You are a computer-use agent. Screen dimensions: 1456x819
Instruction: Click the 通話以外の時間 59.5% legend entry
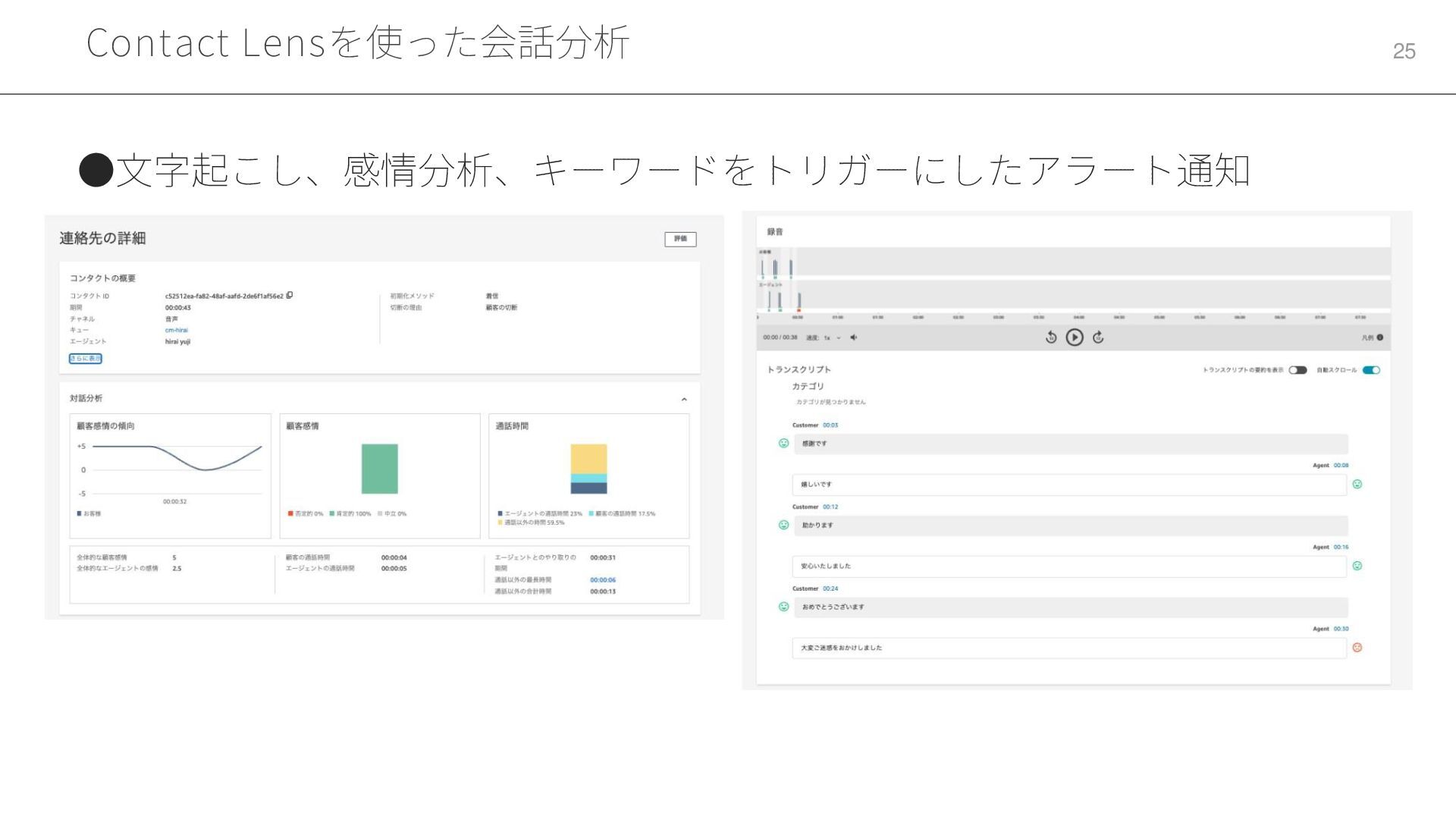point(532,522)
